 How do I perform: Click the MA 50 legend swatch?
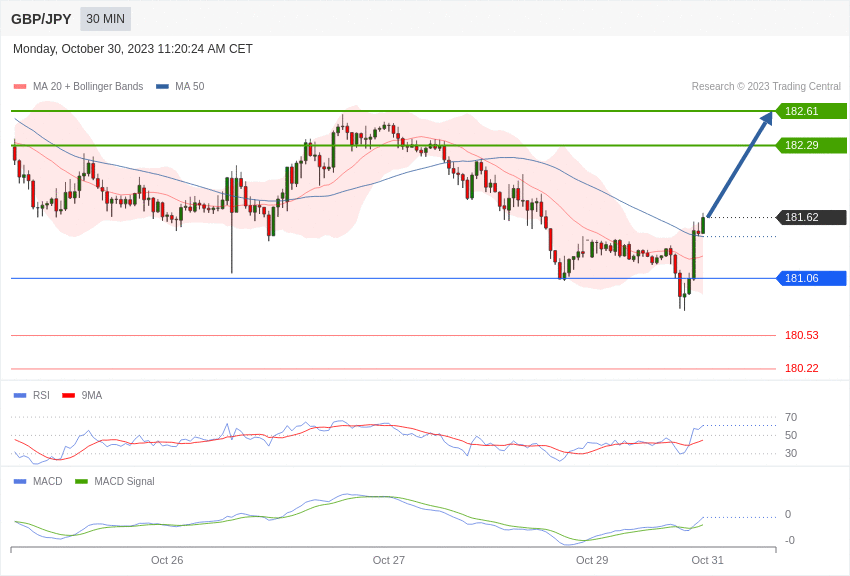tap(162, 87)
